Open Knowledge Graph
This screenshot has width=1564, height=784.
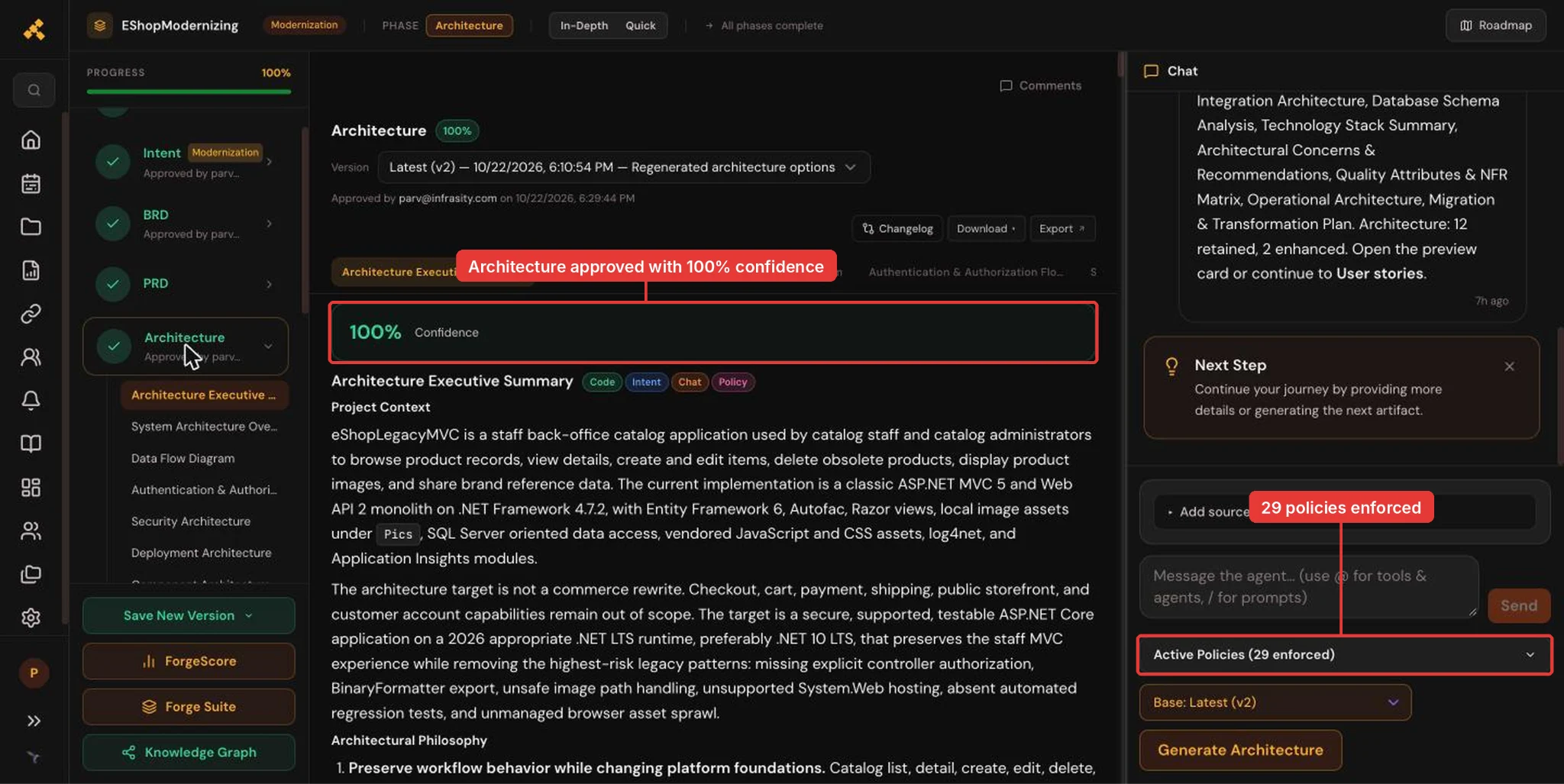(x=188, y=752)
